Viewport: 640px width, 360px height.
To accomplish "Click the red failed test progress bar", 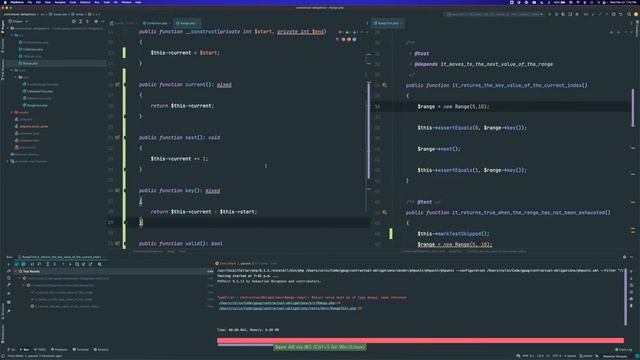I will point(420,340).
